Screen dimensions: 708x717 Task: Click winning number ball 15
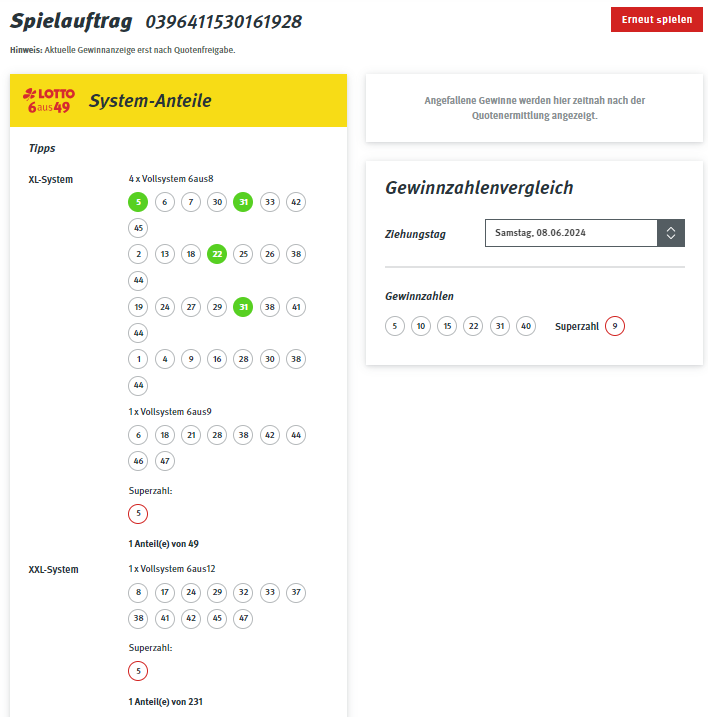pyautogui.click(x=447, y=326)
